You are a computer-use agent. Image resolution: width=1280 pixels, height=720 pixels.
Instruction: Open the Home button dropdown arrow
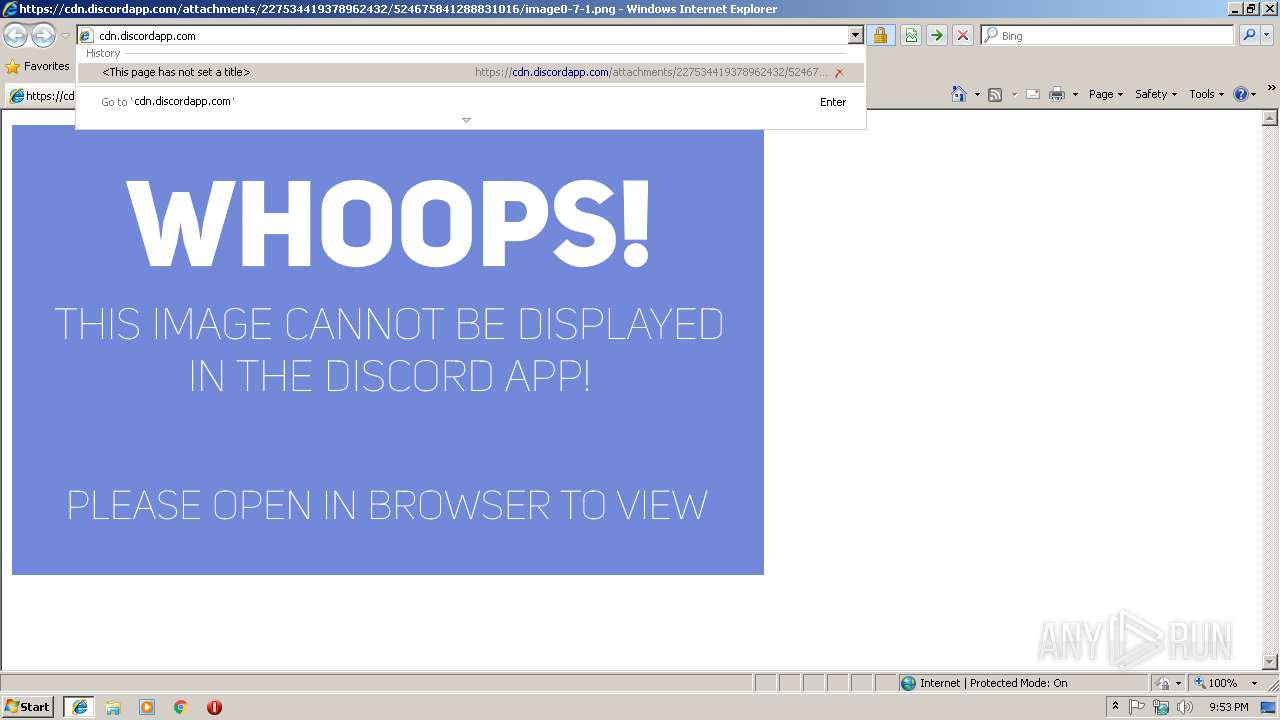tap(977, 94)
